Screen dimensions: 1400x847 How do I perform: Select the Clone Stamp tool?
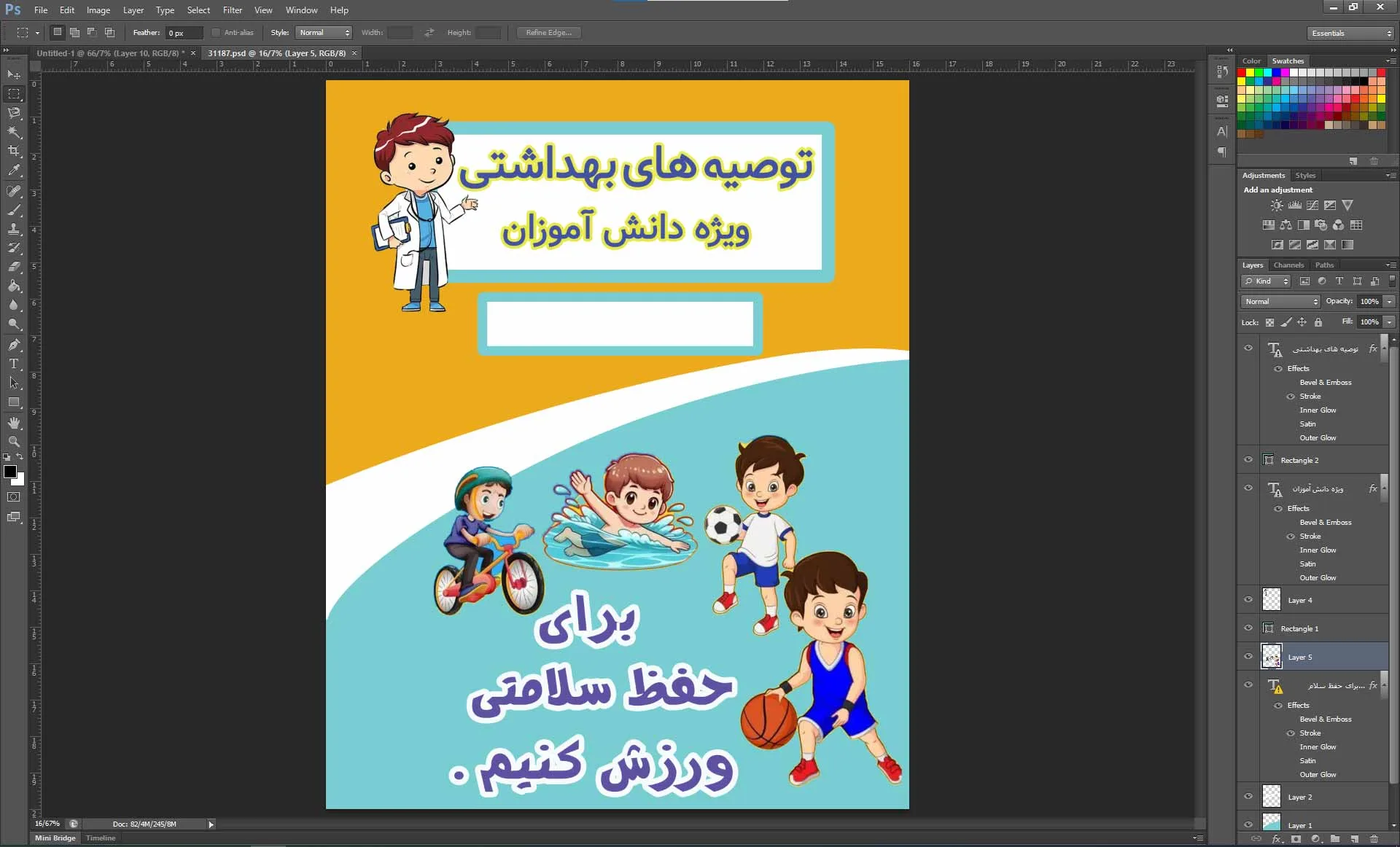coord(14,229)
